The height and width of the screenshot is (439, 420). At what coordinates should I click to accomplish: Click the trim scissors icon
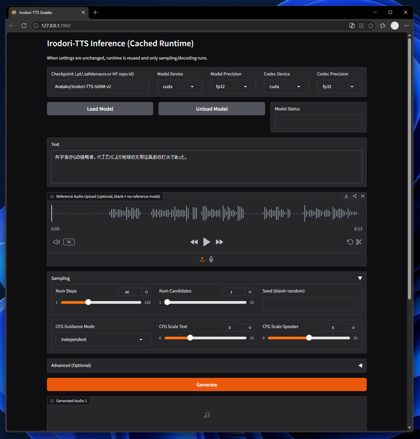coord(359,242)
